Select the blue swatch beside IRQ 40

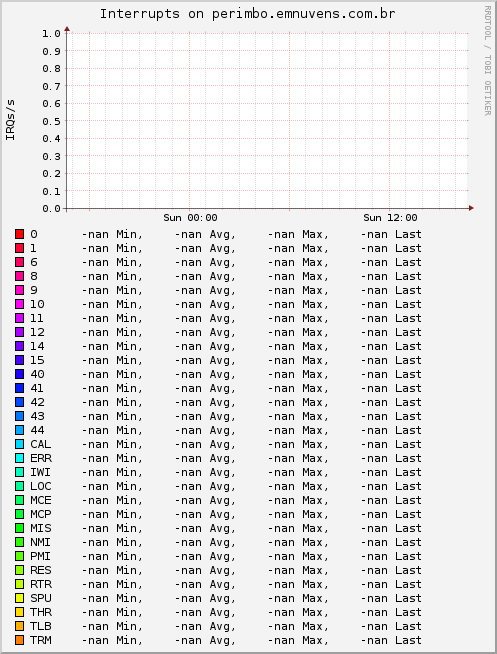(x=20, y=374)
